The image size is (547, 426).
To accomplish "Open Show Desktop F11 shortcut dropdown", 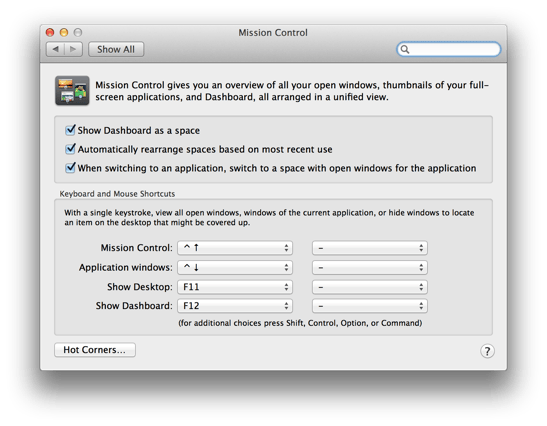I will tap(235, 287).
